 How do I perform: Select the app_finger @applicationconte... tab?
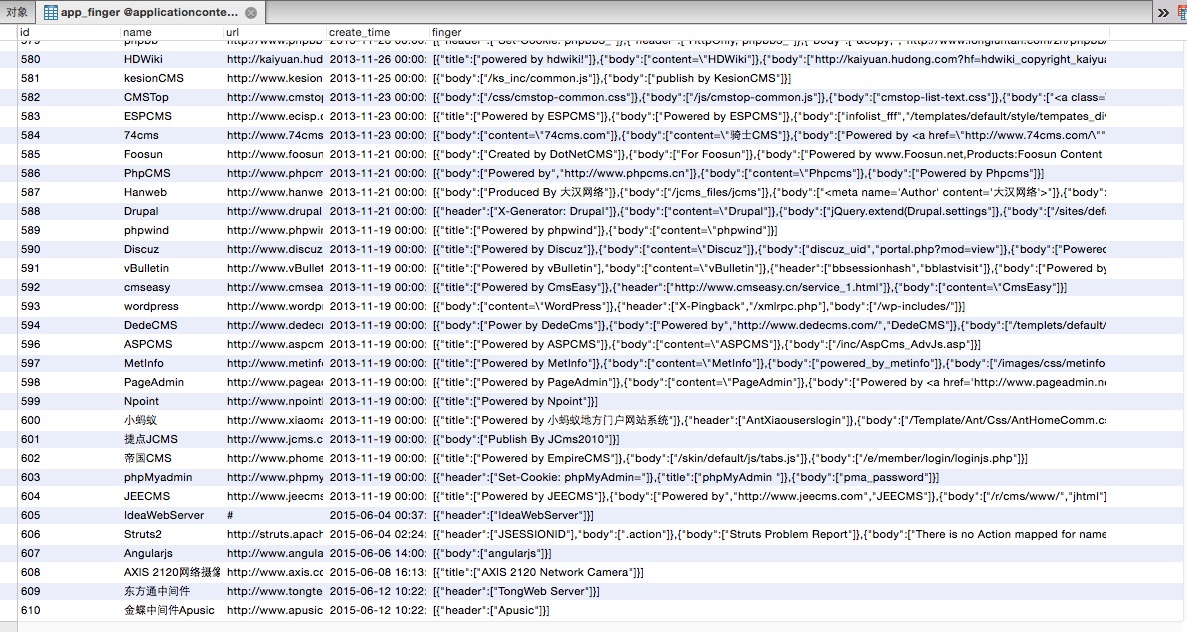150,12
